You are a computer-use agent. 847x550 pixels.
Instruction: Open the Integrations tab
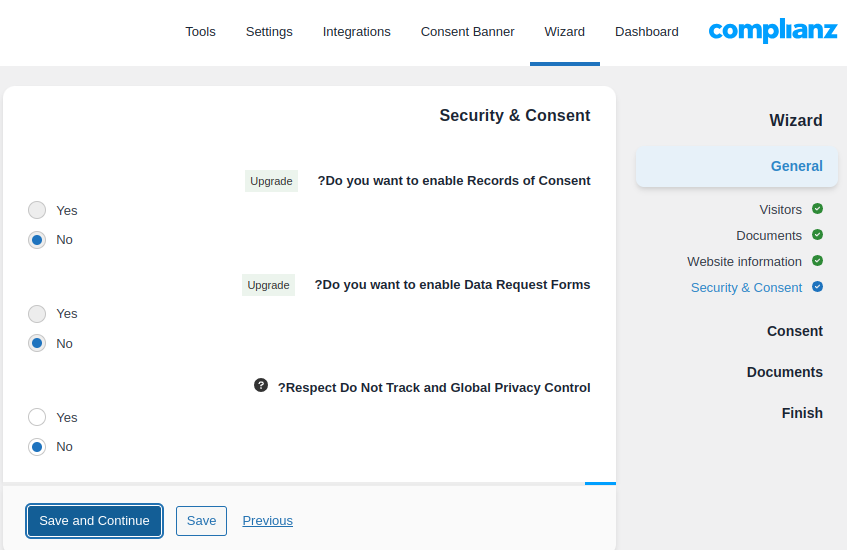point(356,32)
